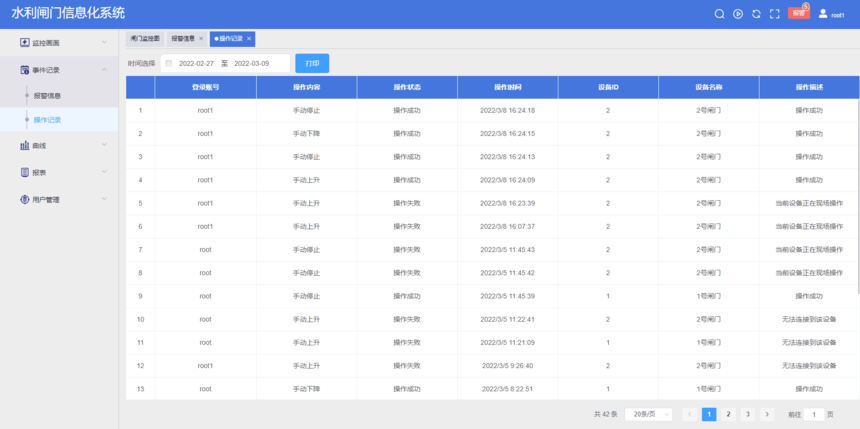The image size is (860, 429).
Task: Click the 共 42 条 total count
Action: click(x=606, y=414)
